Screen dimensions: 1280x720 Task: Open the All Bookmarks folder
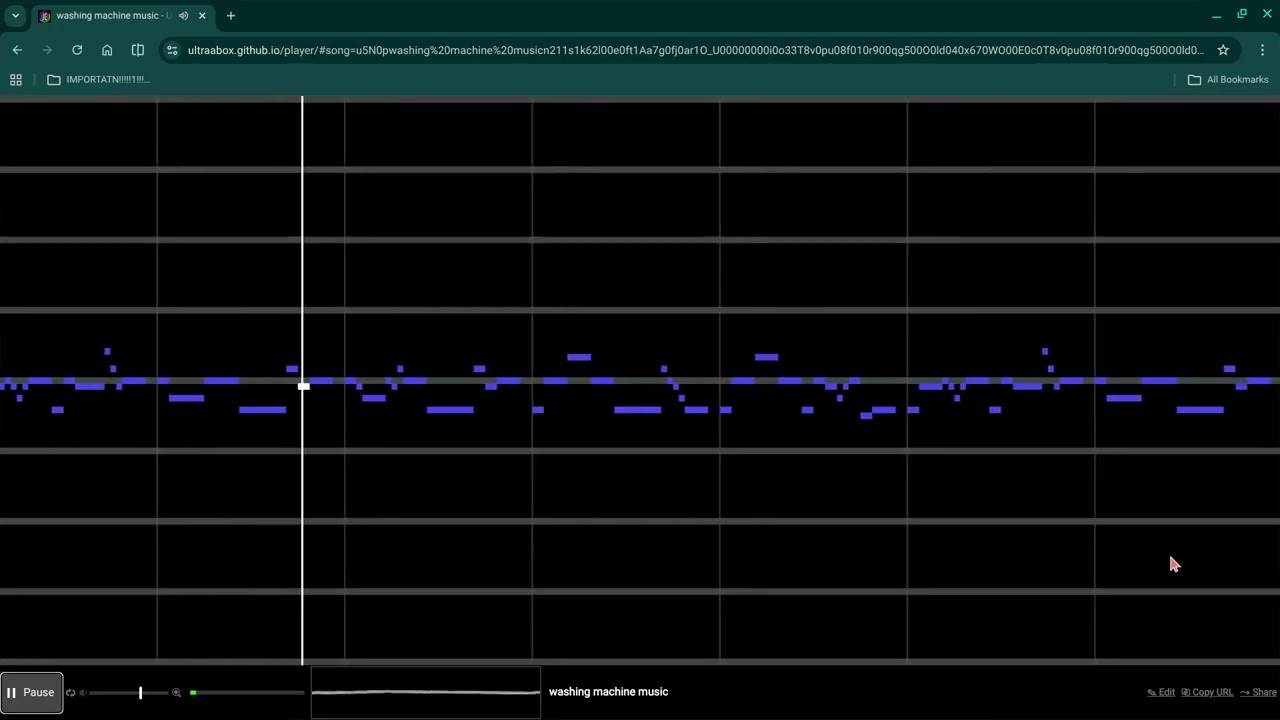pos(1228,80)
